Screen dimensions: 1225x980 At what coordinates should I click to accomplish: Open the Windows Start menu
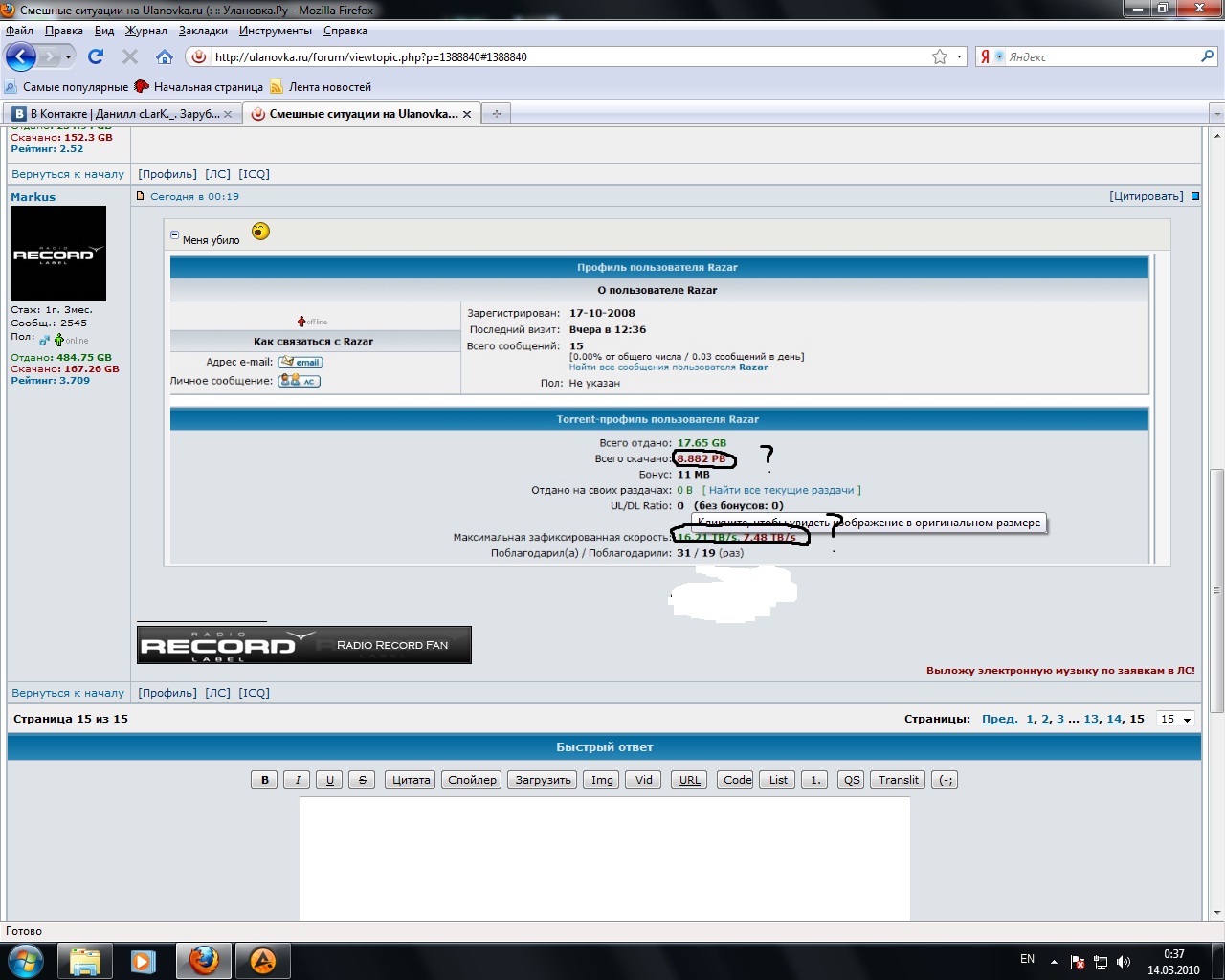pyautogui.click(x=25, y=960)
